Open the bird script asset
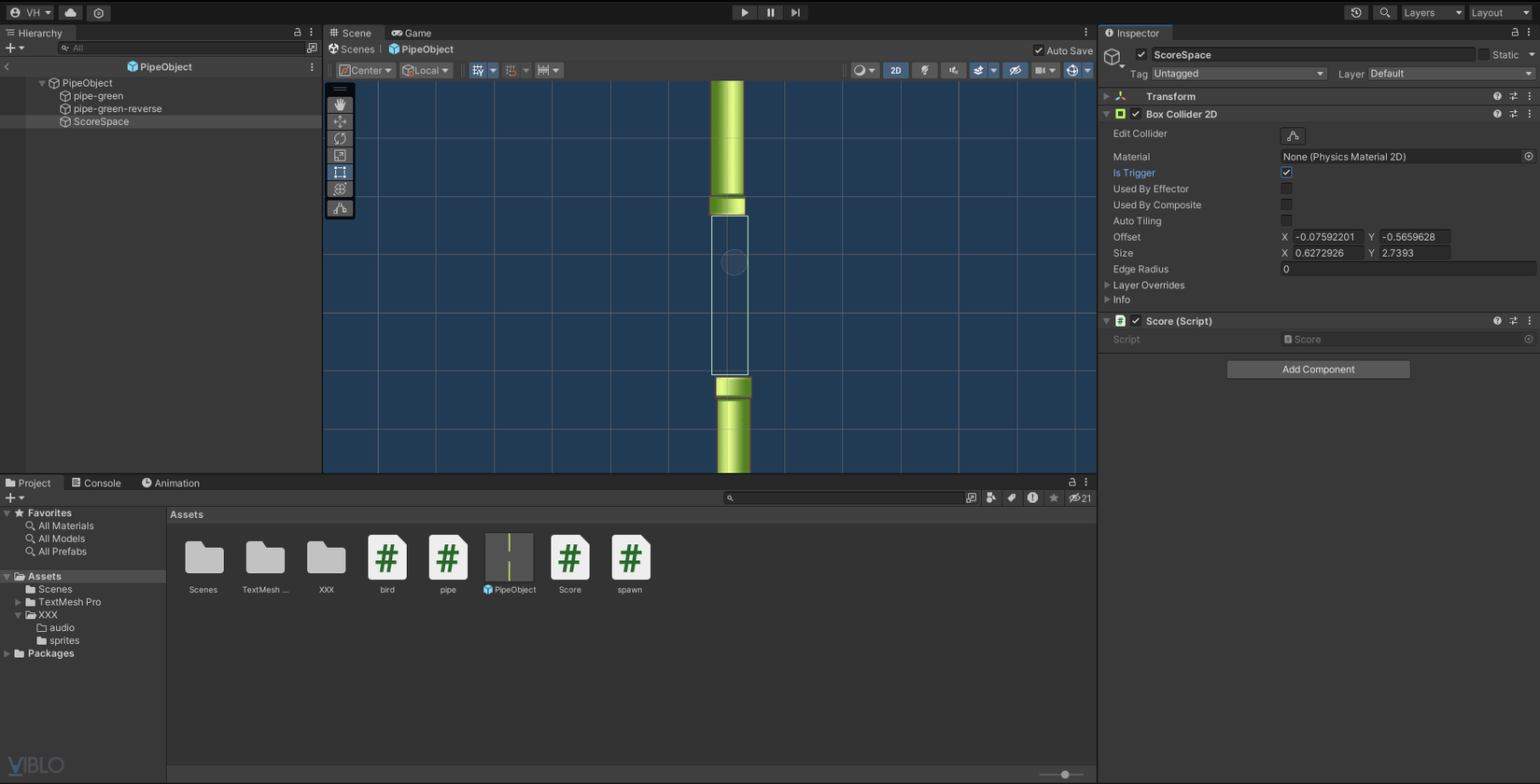1540x784 pixels. tap(387, 559)
